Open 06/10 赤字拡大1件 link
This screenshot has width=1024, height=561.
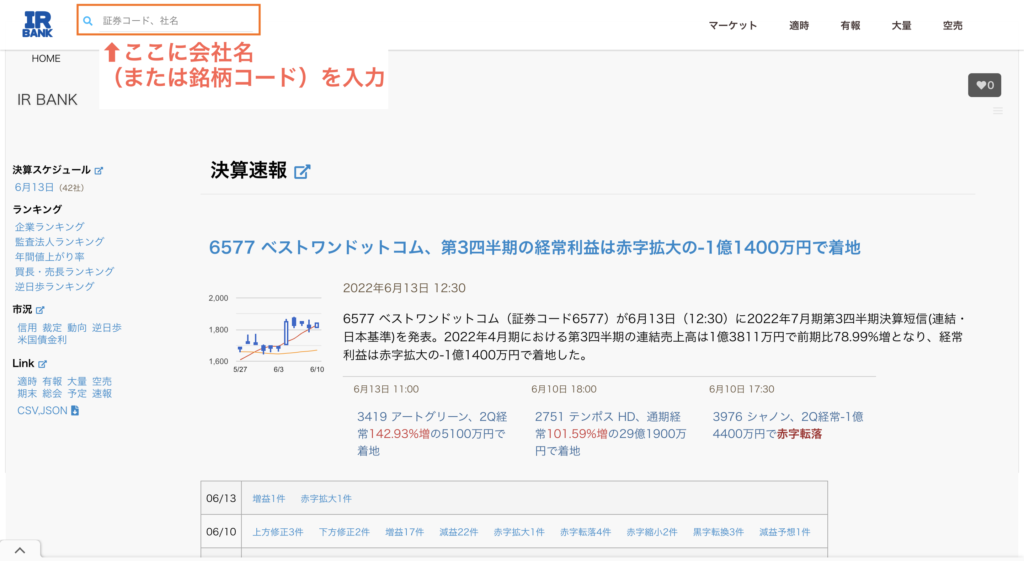519,532
